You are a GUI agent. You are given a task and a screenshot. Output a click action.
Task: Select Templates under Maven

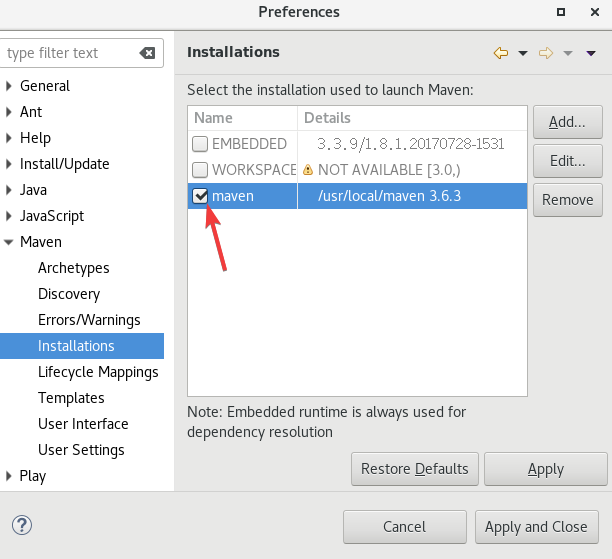coord(71,398)
